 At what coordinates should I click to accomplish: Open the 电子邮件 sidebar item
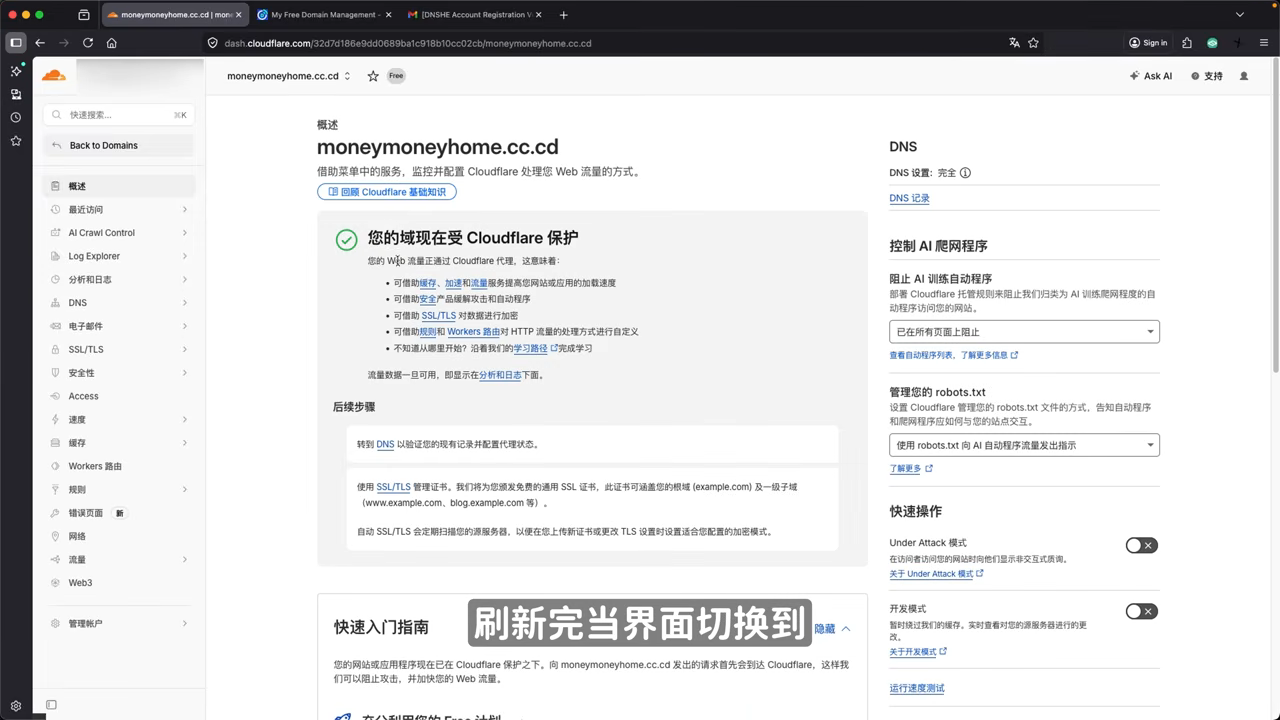tap(119, 326)
